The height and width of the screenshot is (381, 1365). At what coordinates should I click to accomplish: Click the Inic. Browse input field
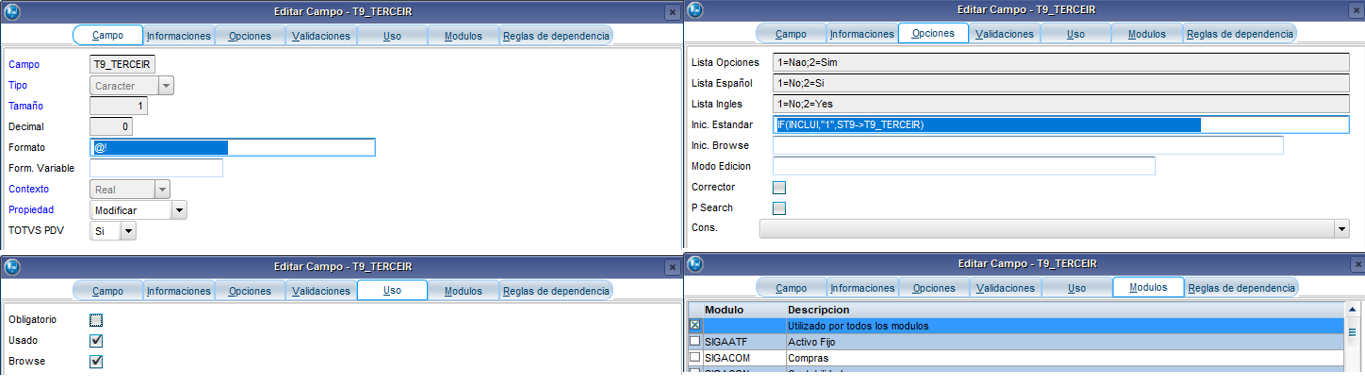[1029, 146]
